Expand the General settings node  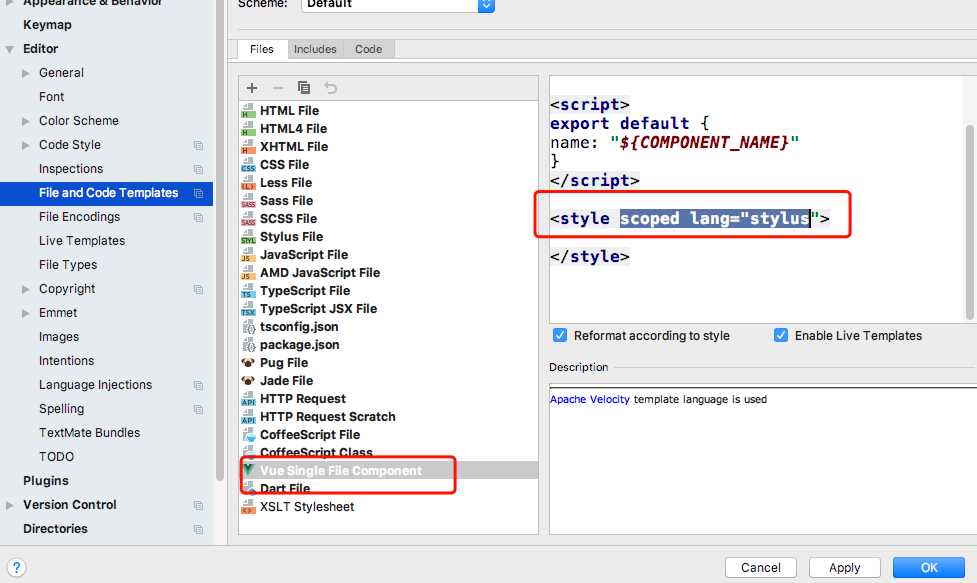click(26, 73)
